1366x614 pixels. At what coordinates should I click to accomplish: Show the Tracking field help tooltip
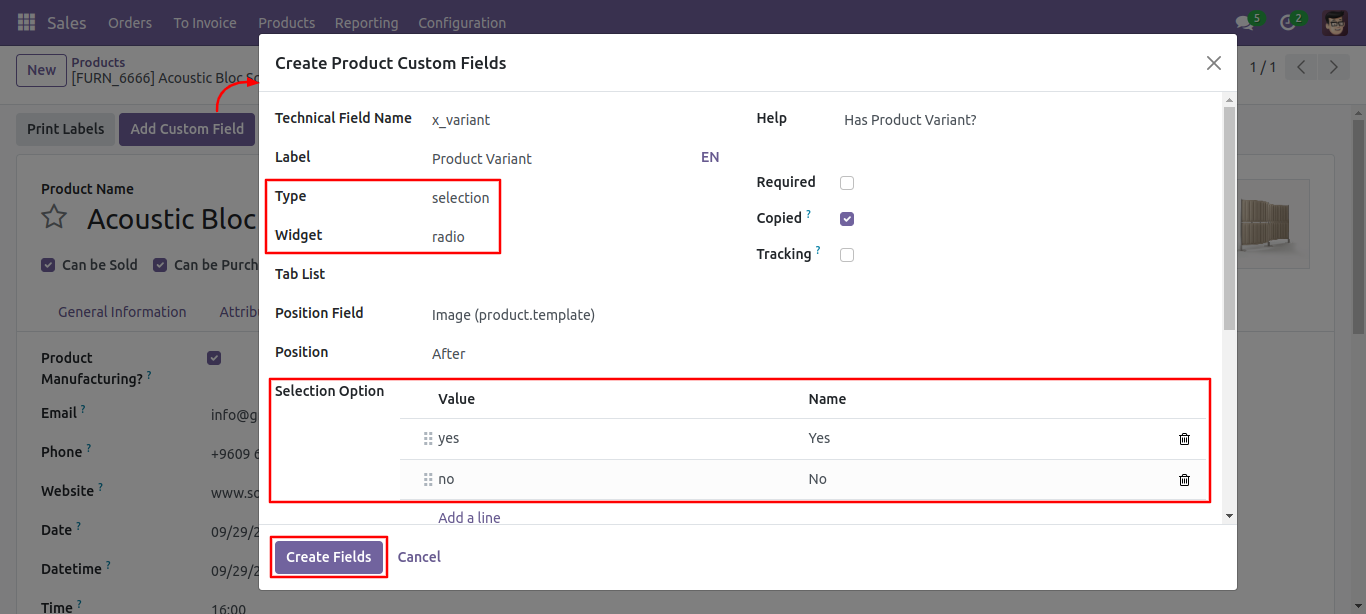818,250
